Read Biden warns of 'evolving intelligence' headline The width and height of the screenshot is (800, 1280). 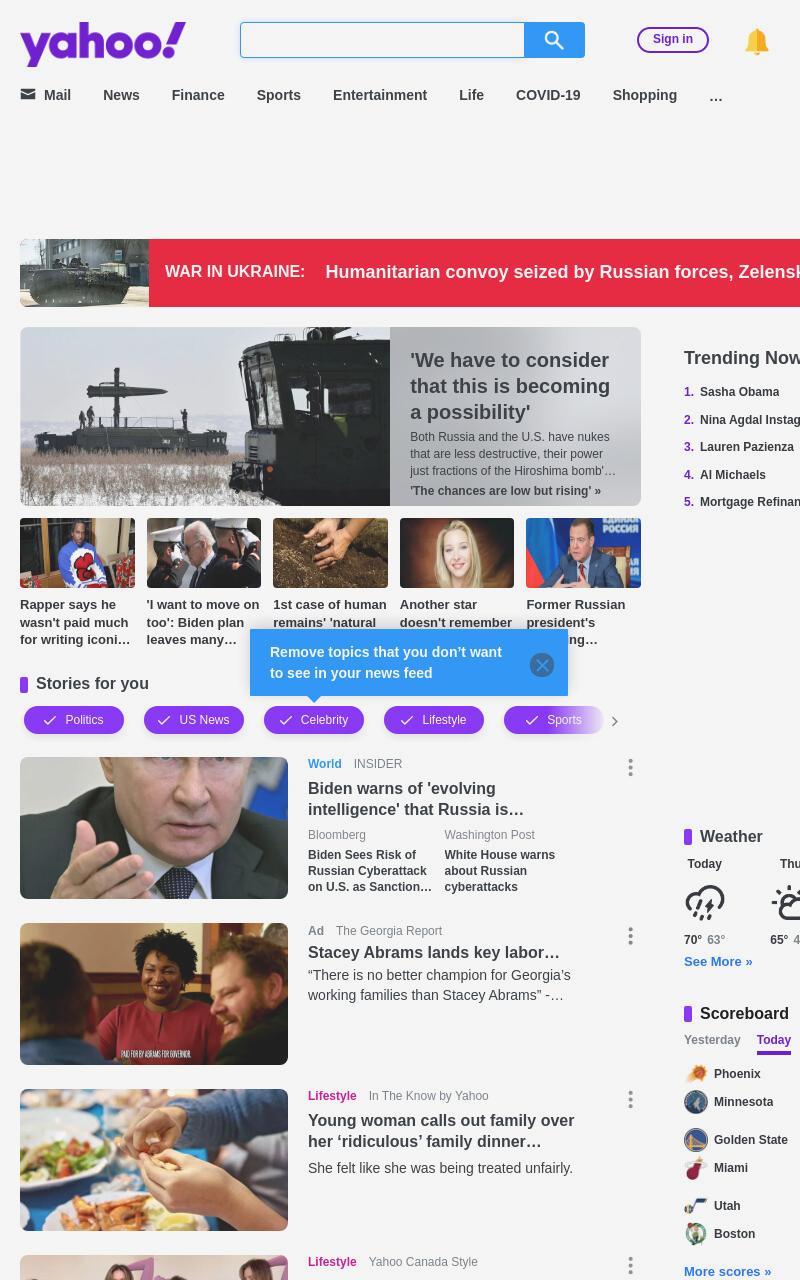coord(416,799)
